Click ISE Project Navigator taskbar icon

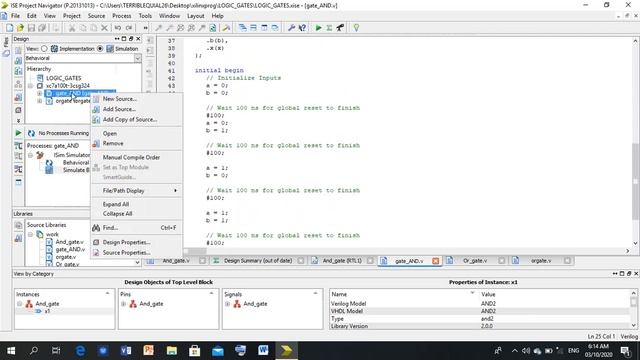[x=286, y=351]
